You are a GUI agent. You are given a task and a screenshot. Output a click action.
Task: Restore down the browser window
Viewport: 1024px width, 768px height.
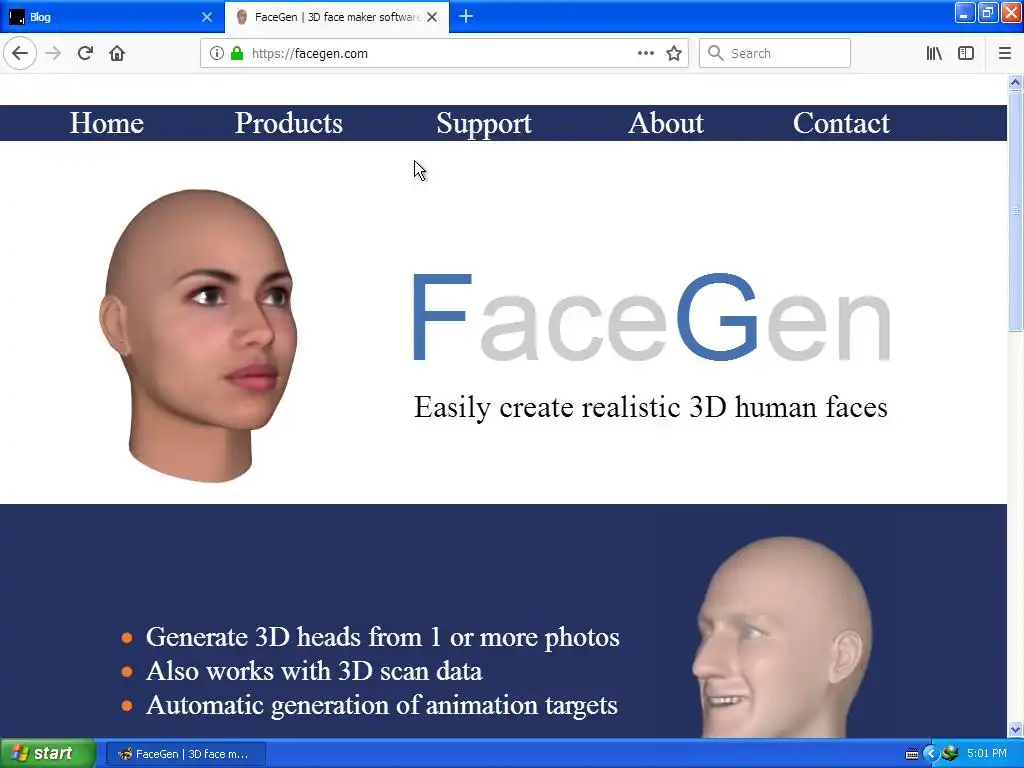tap(987, 13)
